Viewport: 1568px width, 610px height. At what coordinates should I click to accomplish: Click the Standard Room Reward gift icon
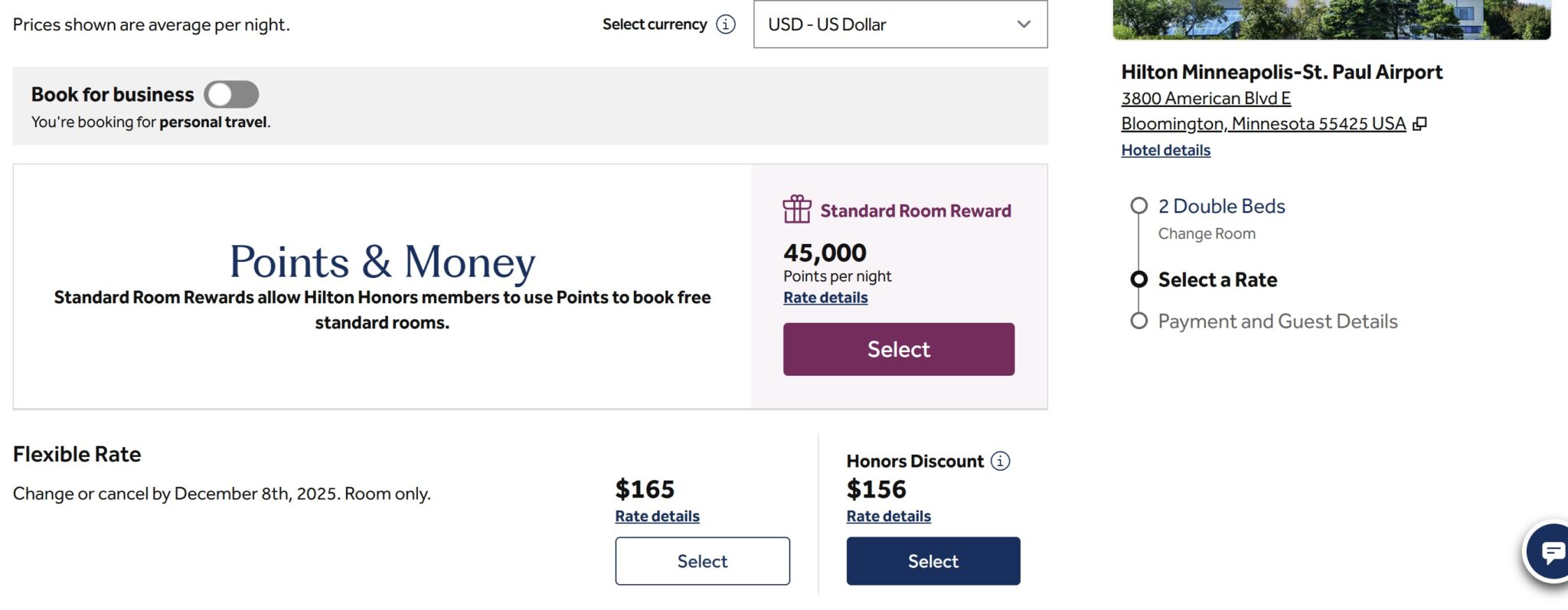click(797, 209)
